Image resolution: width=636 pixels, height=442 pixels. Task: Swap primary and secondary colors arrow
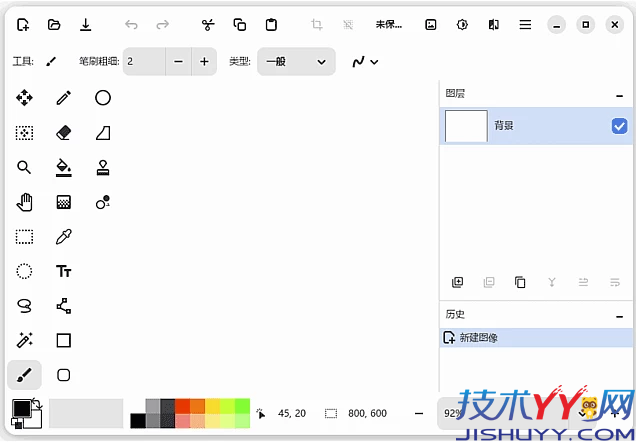37,403
